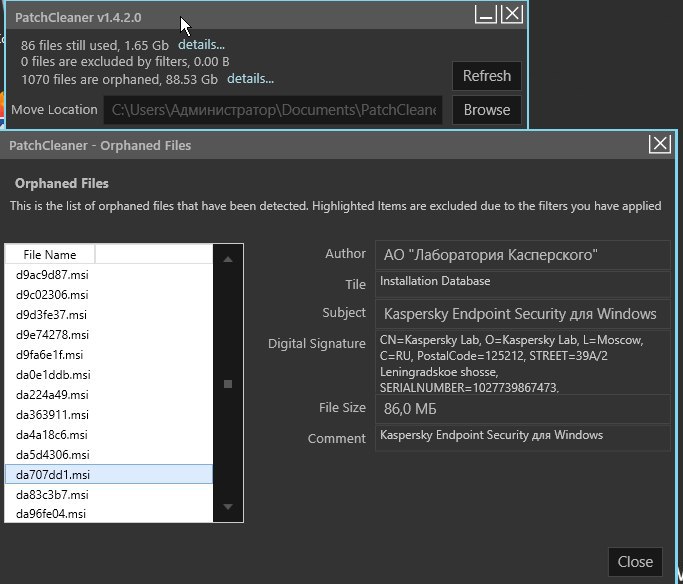
Task: Close the Orphaned Files dialog with X
Action: [x=659, y=144]
